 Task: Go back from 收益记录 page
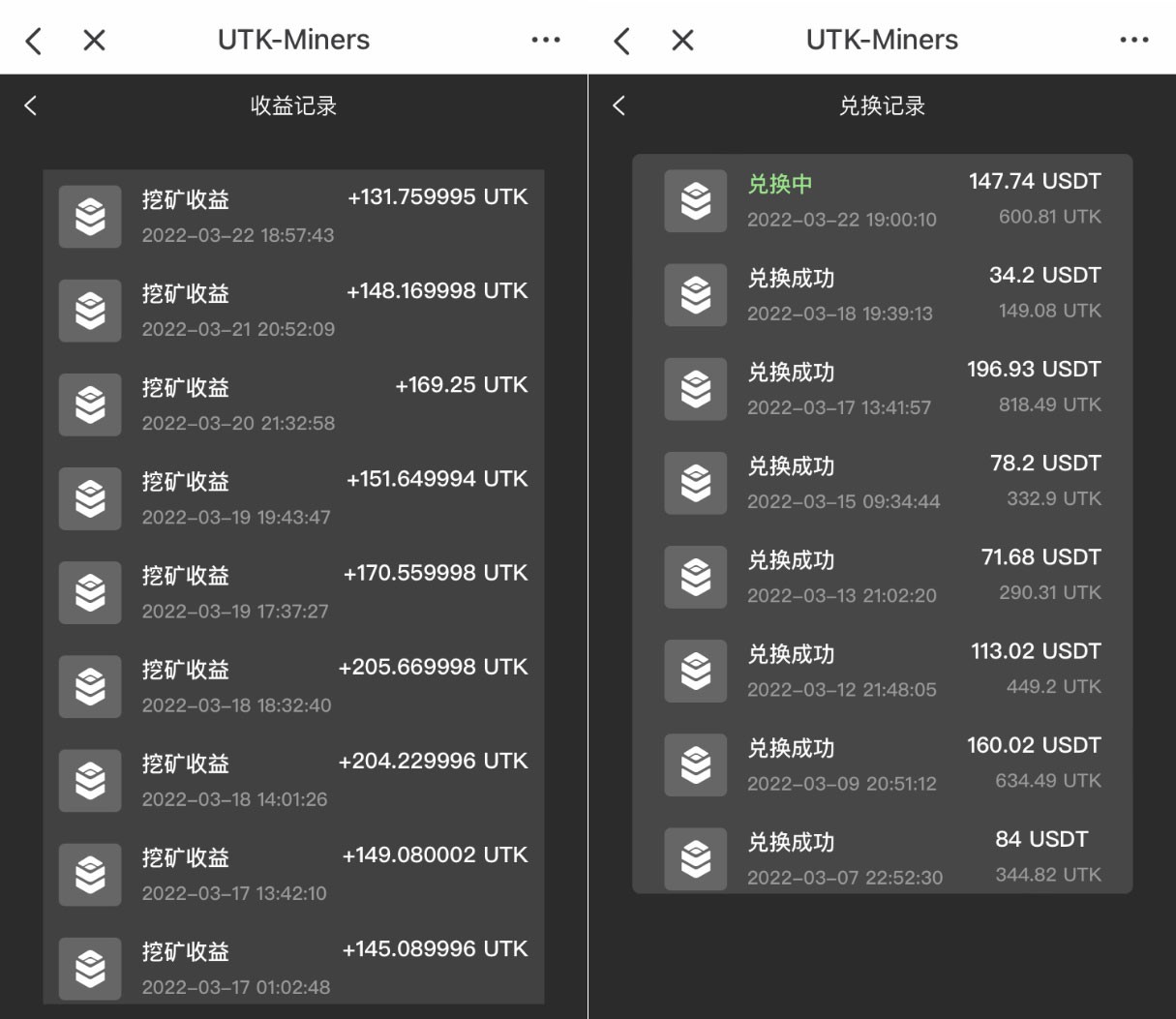(x=31, y=105)
